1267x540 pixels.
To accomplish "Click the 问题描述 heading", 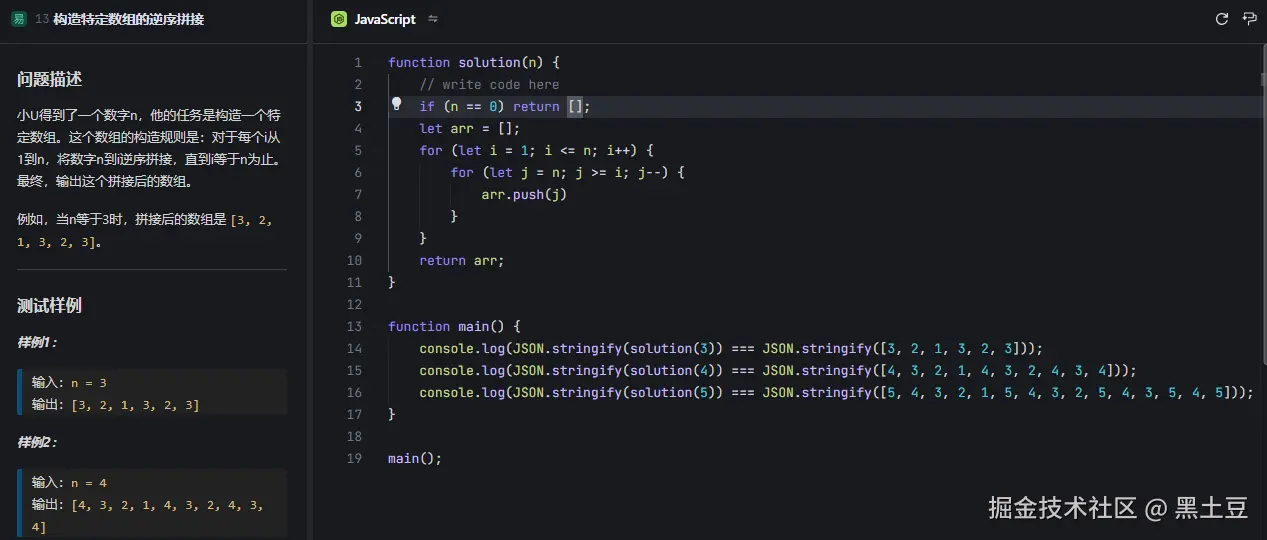I will click(x=49, y=80).
